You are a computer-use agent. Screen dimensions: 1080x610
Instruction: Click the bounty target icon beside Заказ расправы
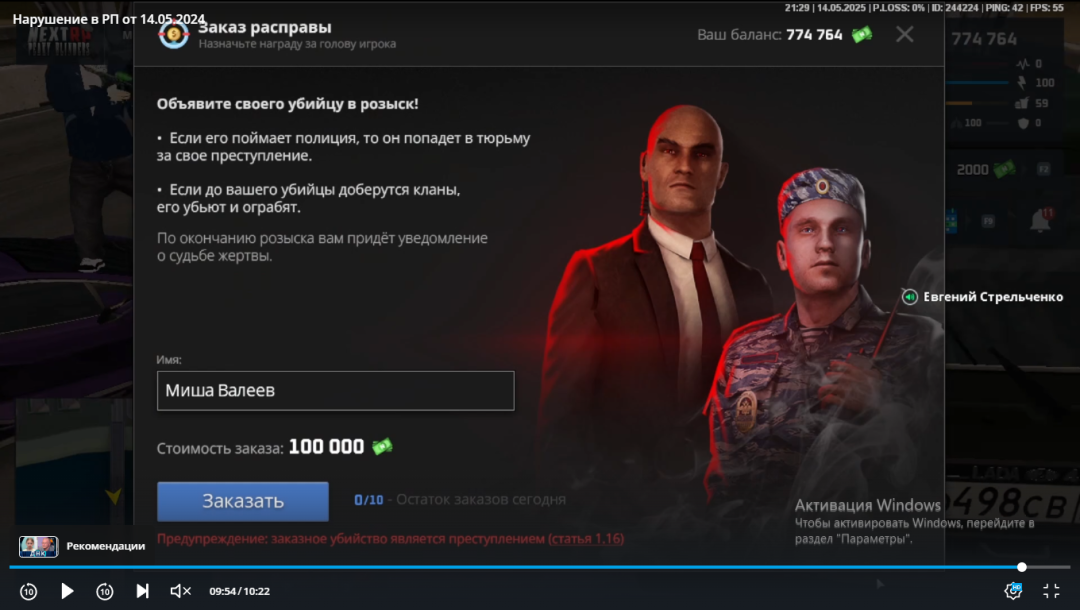click(174, 34)
